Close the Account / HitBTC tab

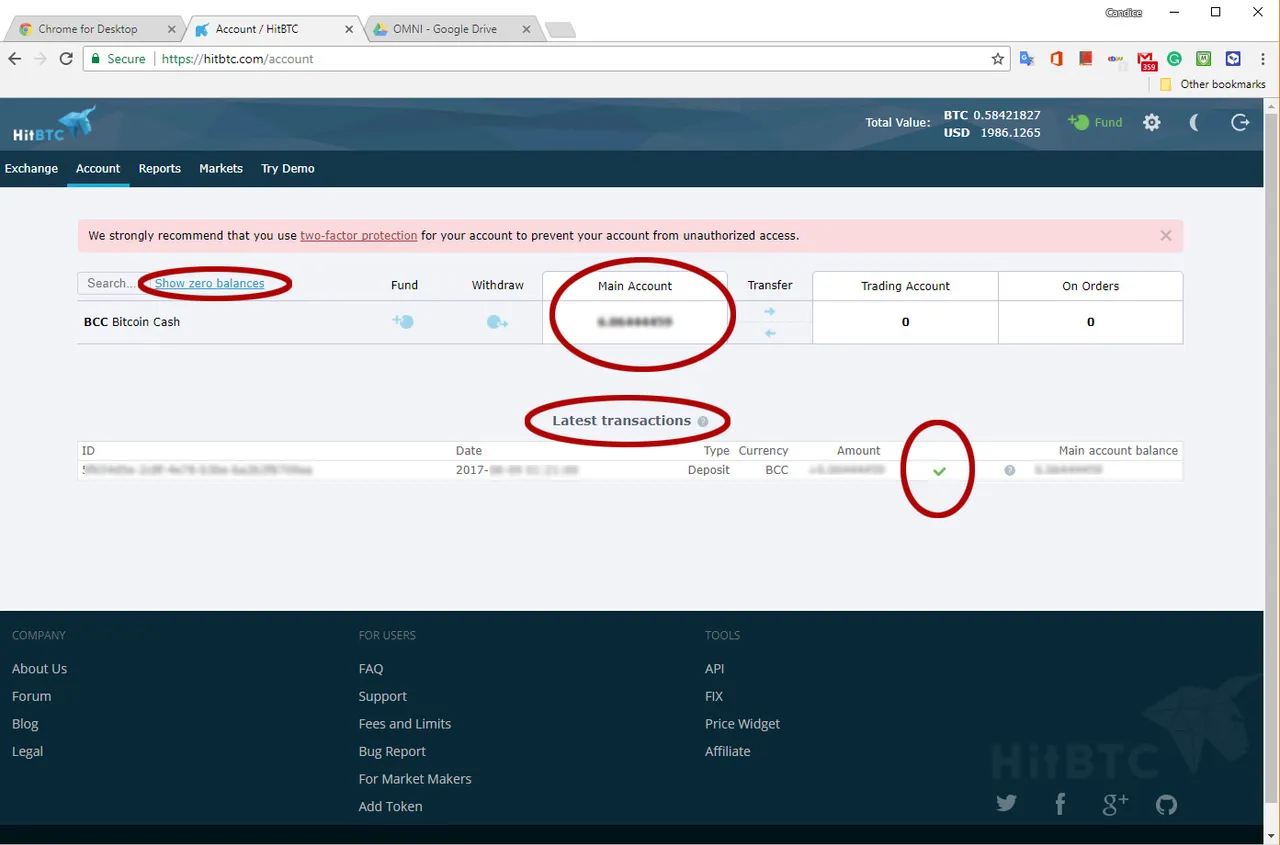pyautogui.click(x=349, y=29)
